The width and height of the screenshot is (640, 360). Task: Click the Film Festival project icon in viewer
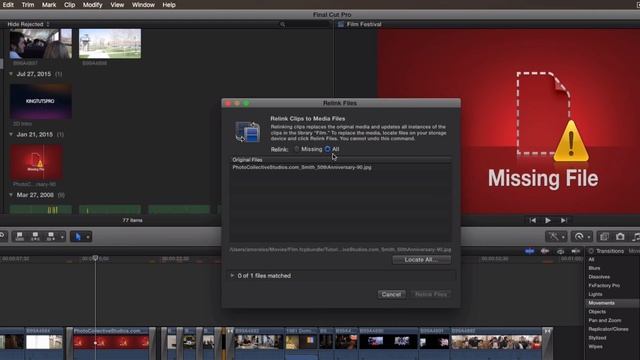[341, 24]
